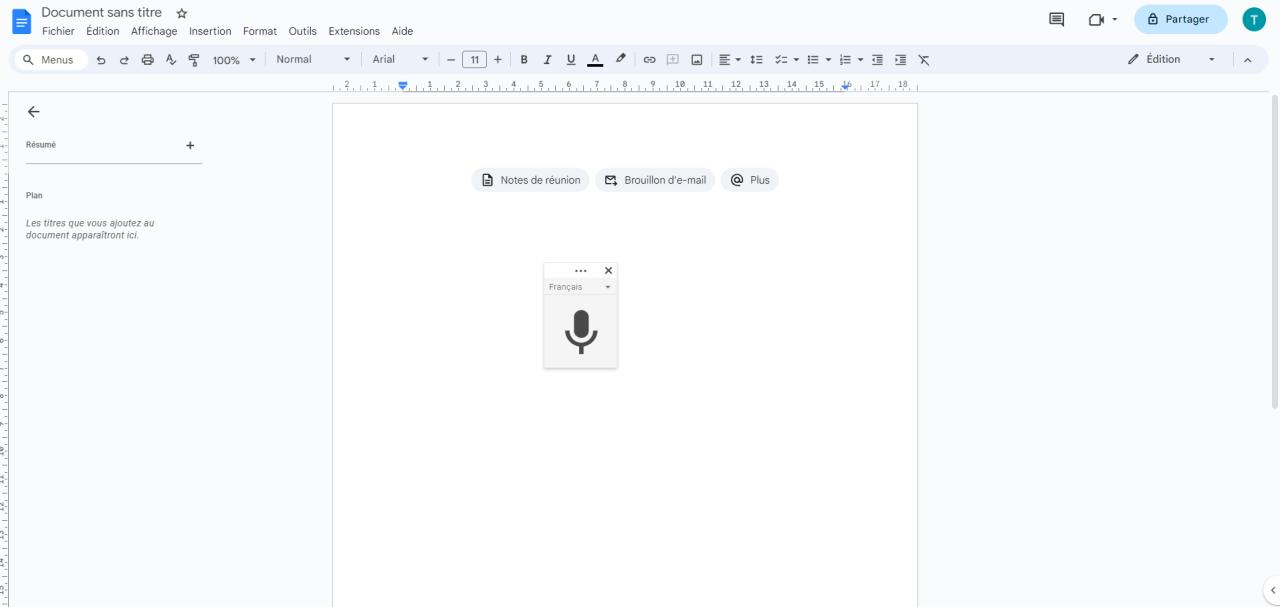Insert a link via the link icon
Screen dimensions: 1280x607
(650, 59)
